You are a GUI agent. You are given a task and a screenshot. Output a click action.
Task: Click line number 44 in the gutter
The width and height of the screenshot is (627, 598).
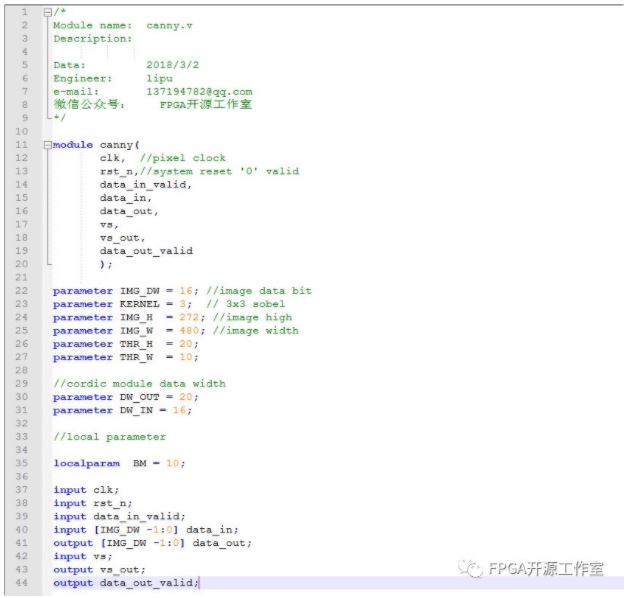pyautogui.click(x=22, y=583)
